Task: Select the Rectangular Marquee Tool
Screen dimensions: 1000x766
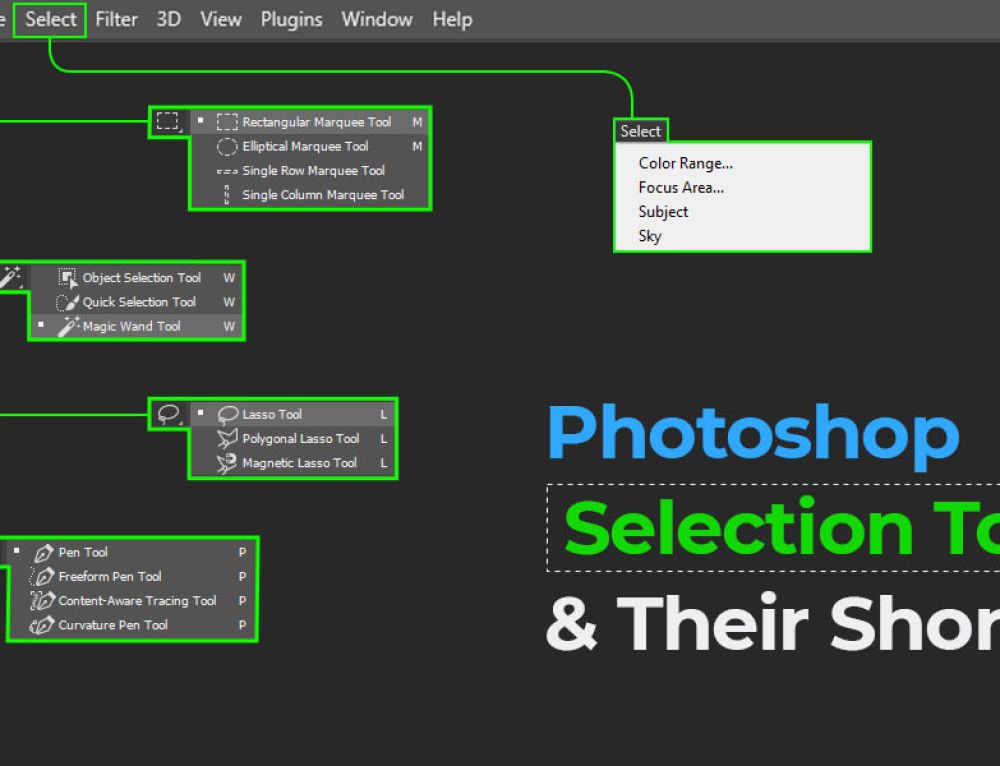Action: pyautogui.click(x=315, y=121)
